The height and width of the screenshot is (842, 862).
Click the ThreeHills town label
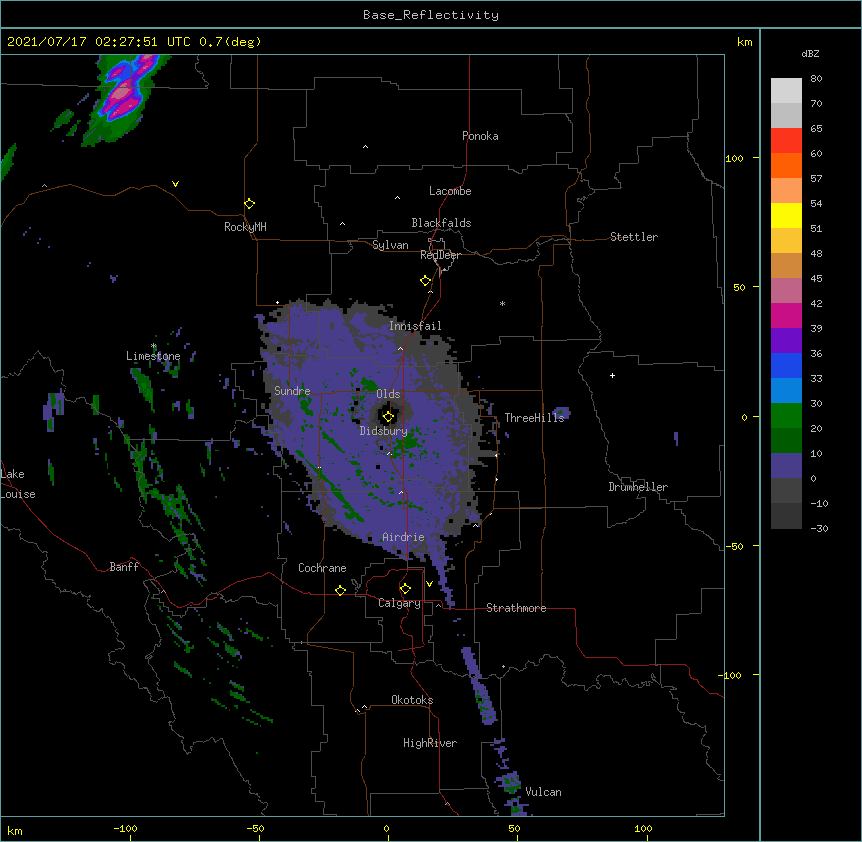point(534,418)
